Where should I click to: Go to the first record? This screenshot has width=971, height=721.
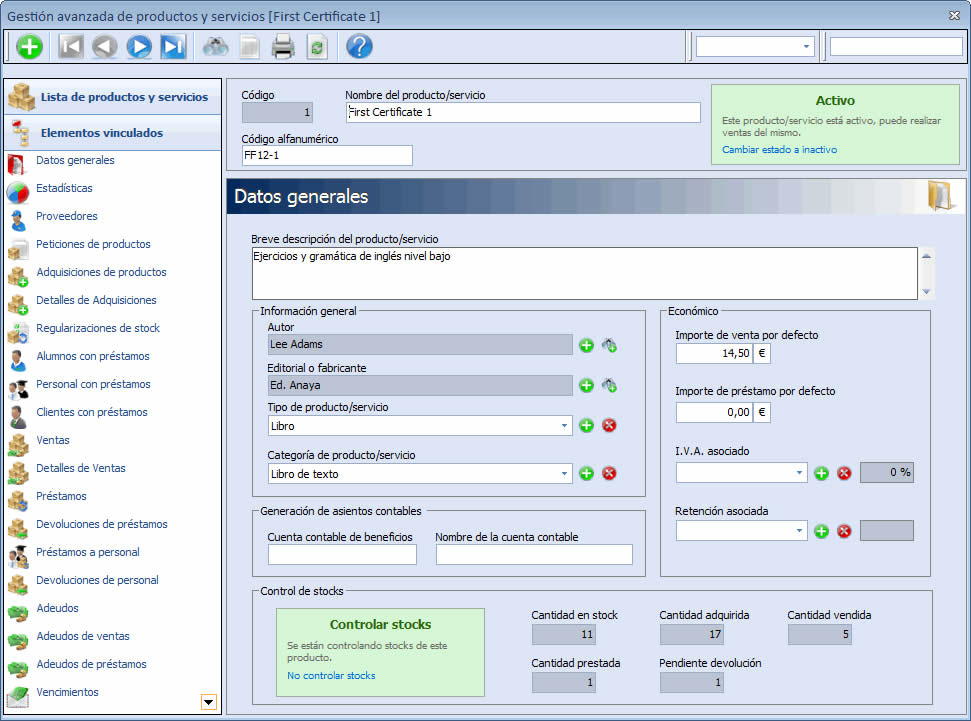(71, 46)
